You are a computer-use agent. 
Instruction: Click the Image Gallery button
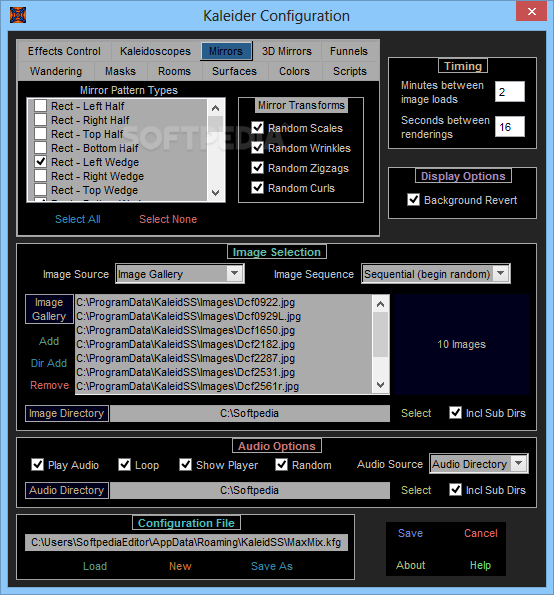click(x=49, y=309)
